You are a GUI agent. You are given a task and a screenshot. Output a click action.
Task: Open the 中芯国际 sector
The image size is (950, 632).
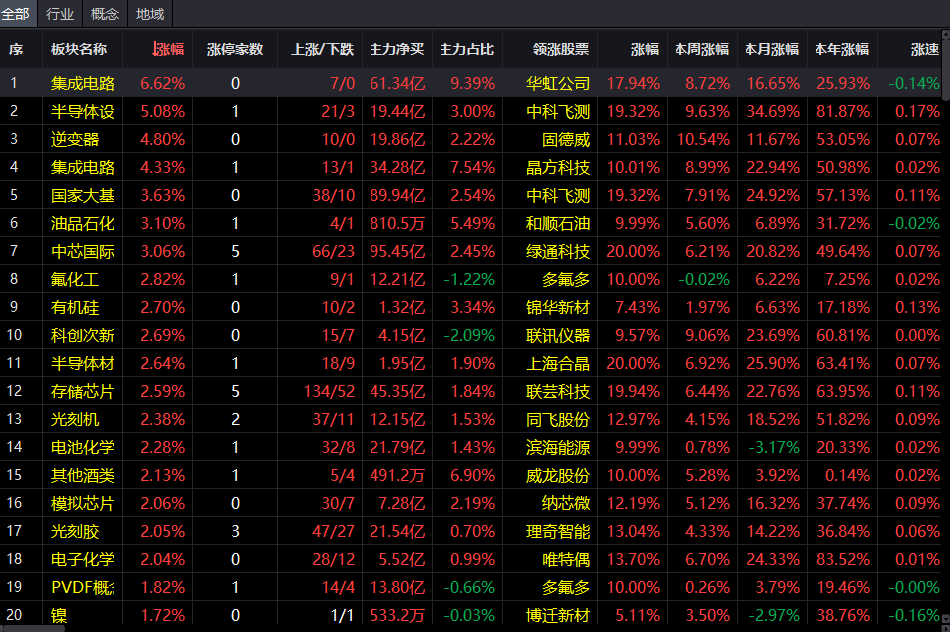83,251
